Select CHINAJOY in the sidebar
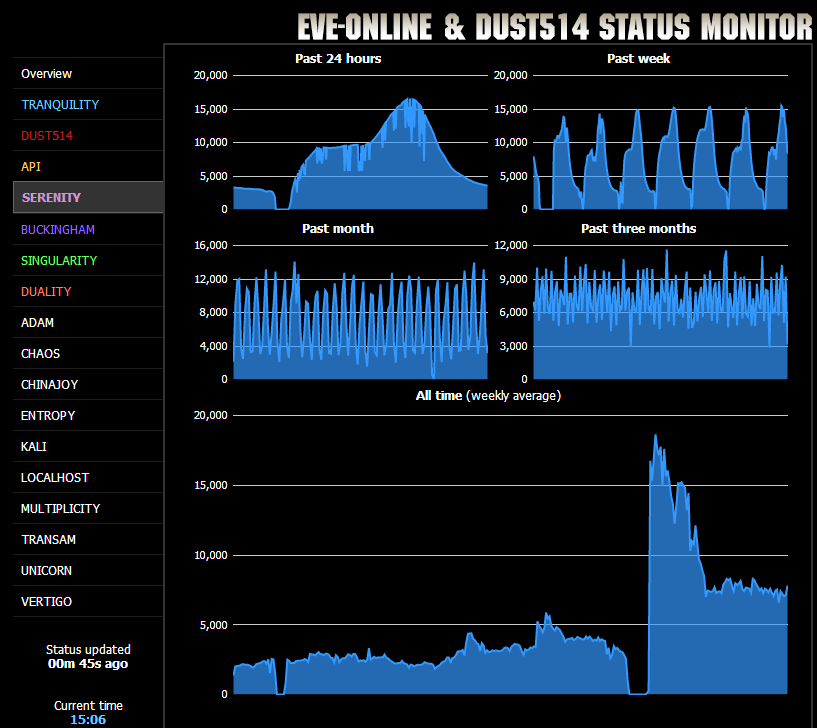Image resolution: width=817 pixels, height=728 pixels. [x=88, y=385]
